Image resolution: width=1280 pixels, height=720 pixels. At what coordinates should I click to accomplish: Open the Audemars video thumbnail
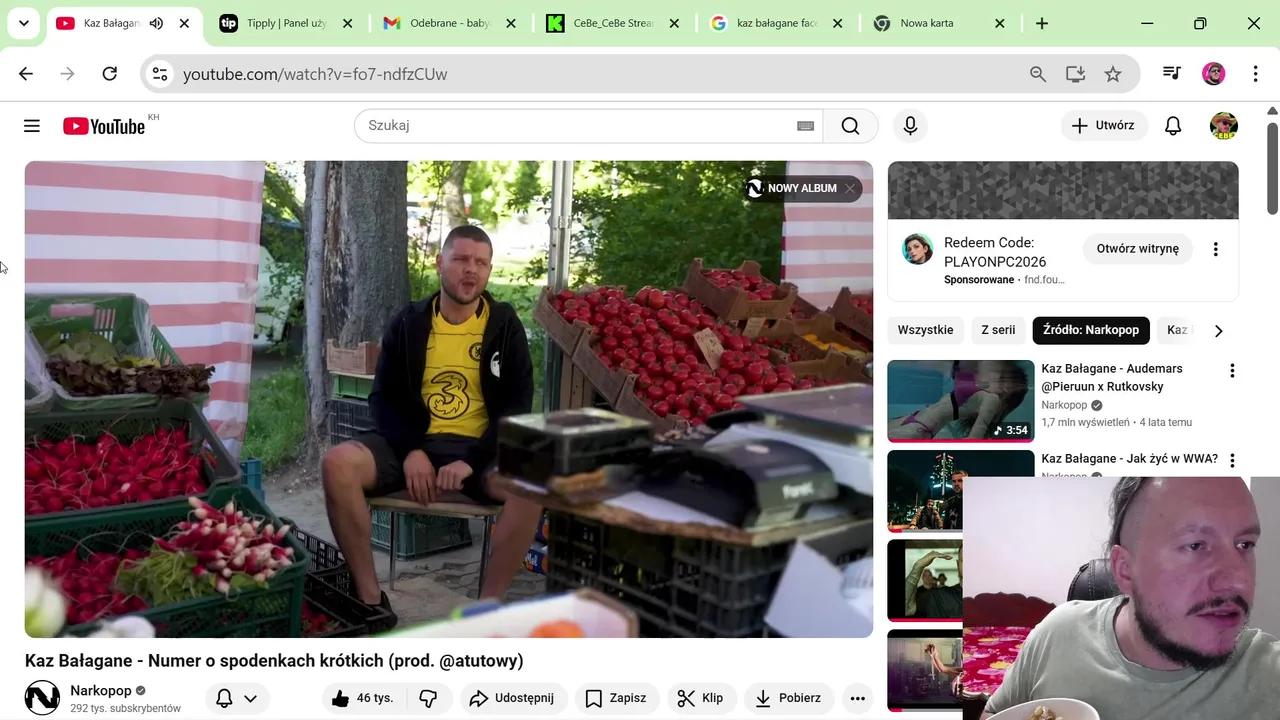pos(961,400)
